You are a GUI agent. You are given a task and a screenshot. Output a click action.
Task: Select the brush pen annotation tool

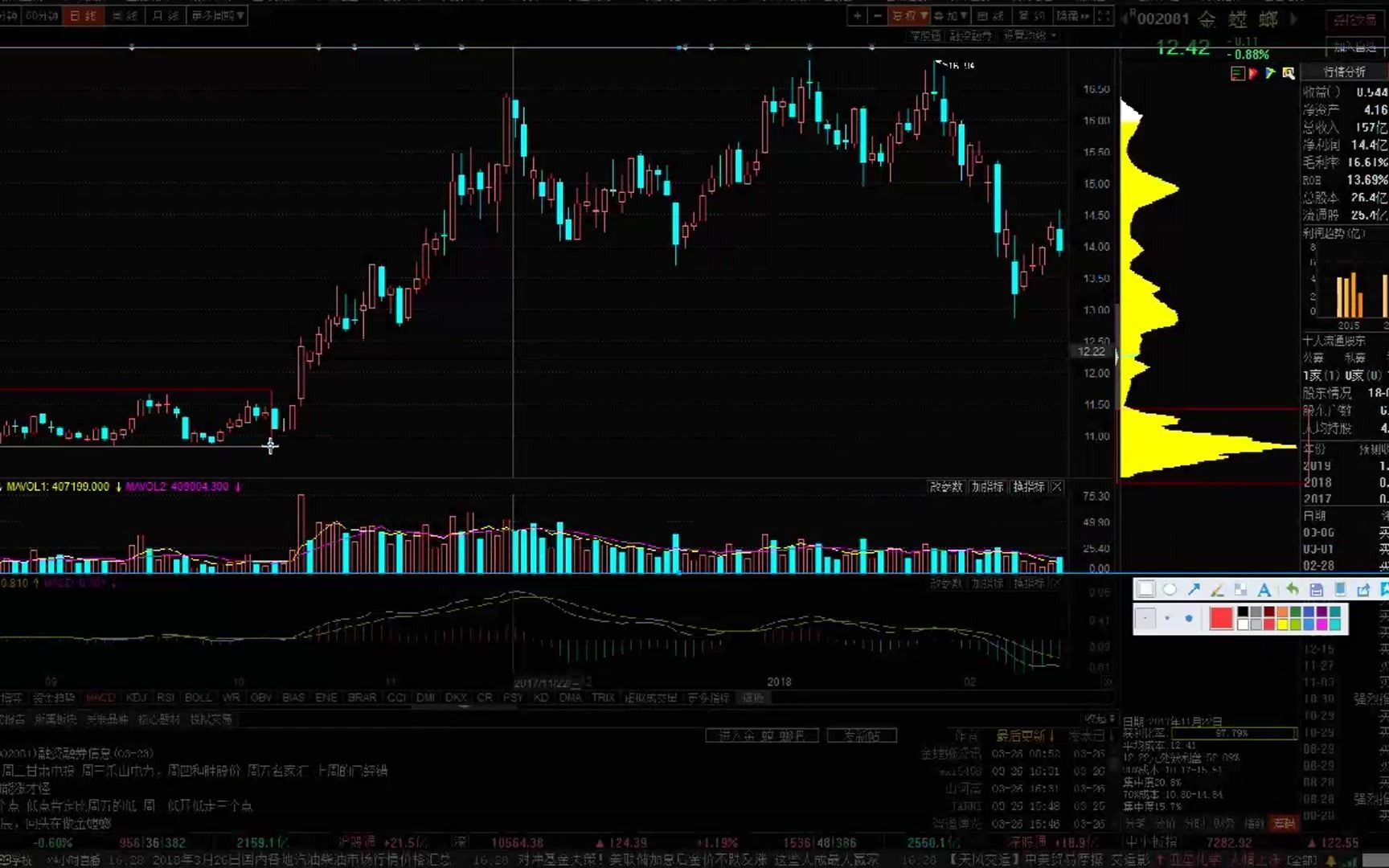coord(1217,590)
